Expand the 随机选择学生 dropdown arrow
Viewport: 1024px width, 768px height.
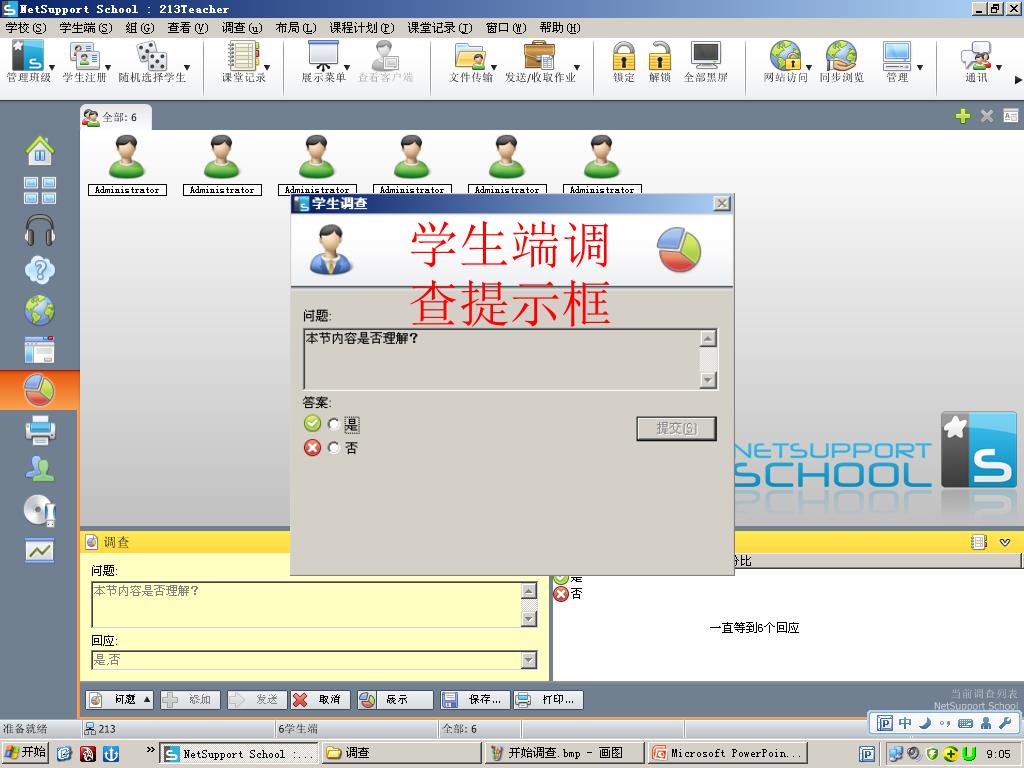pyautogui.click(x=187, y=67)
